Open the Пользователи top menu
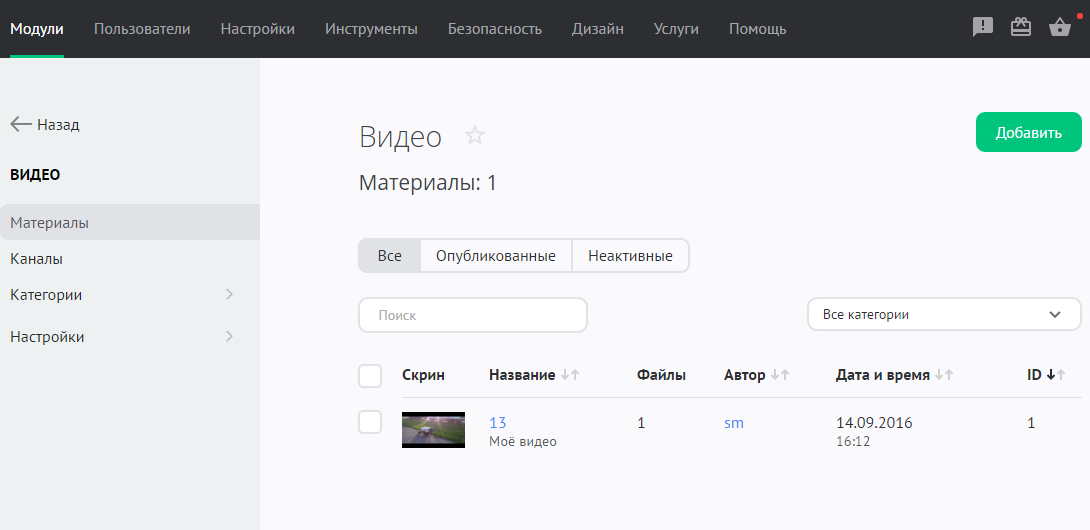The width and height of the screenshot is (1090, 530). 142,29
